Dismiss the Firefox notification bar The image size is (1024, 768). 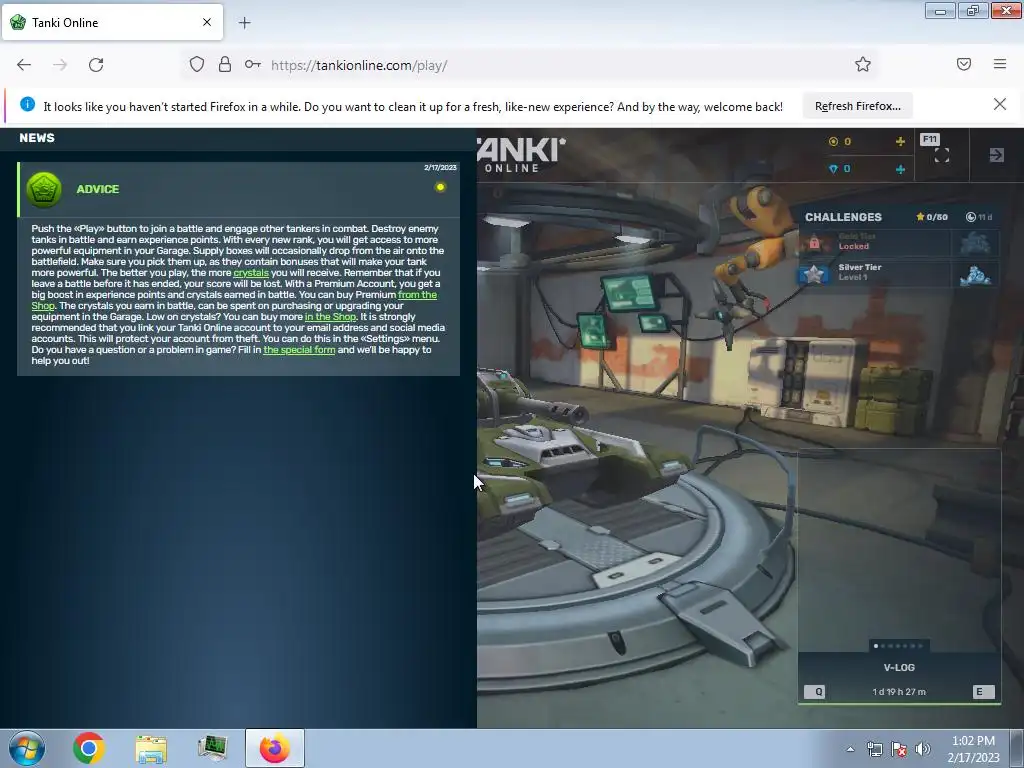coord(1000,104)
